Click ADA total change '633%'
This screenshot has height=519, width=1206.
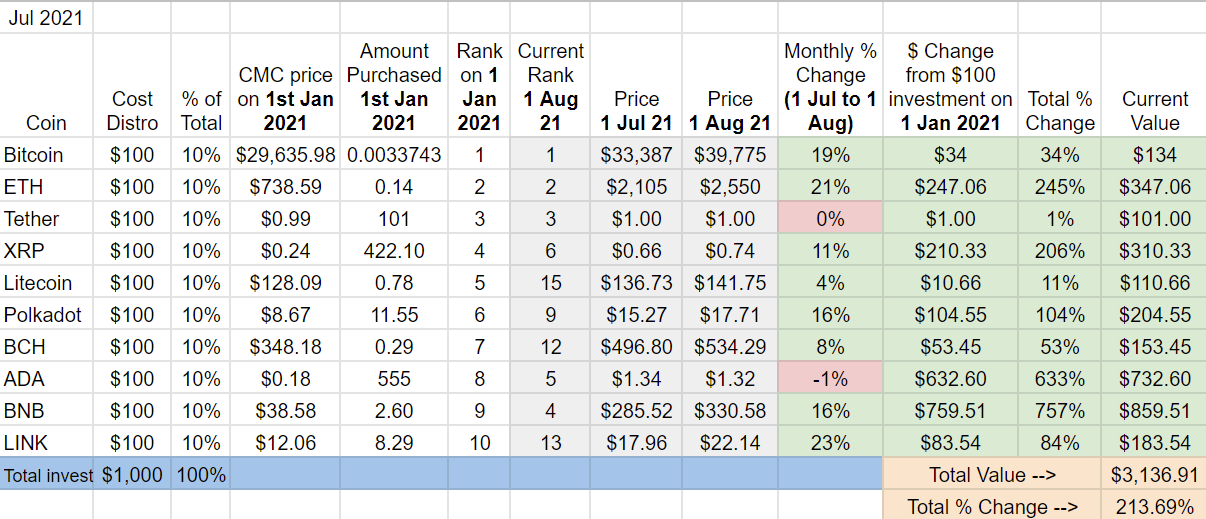[1059, 379]
